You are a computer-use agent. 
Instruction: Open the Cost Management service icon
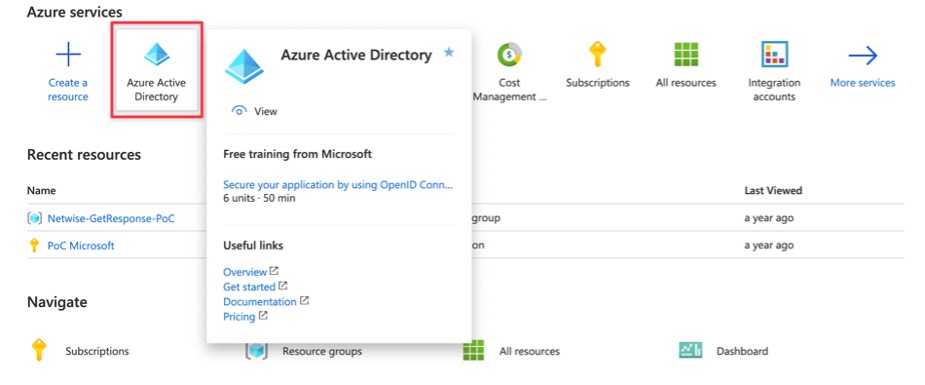[509, 55]
